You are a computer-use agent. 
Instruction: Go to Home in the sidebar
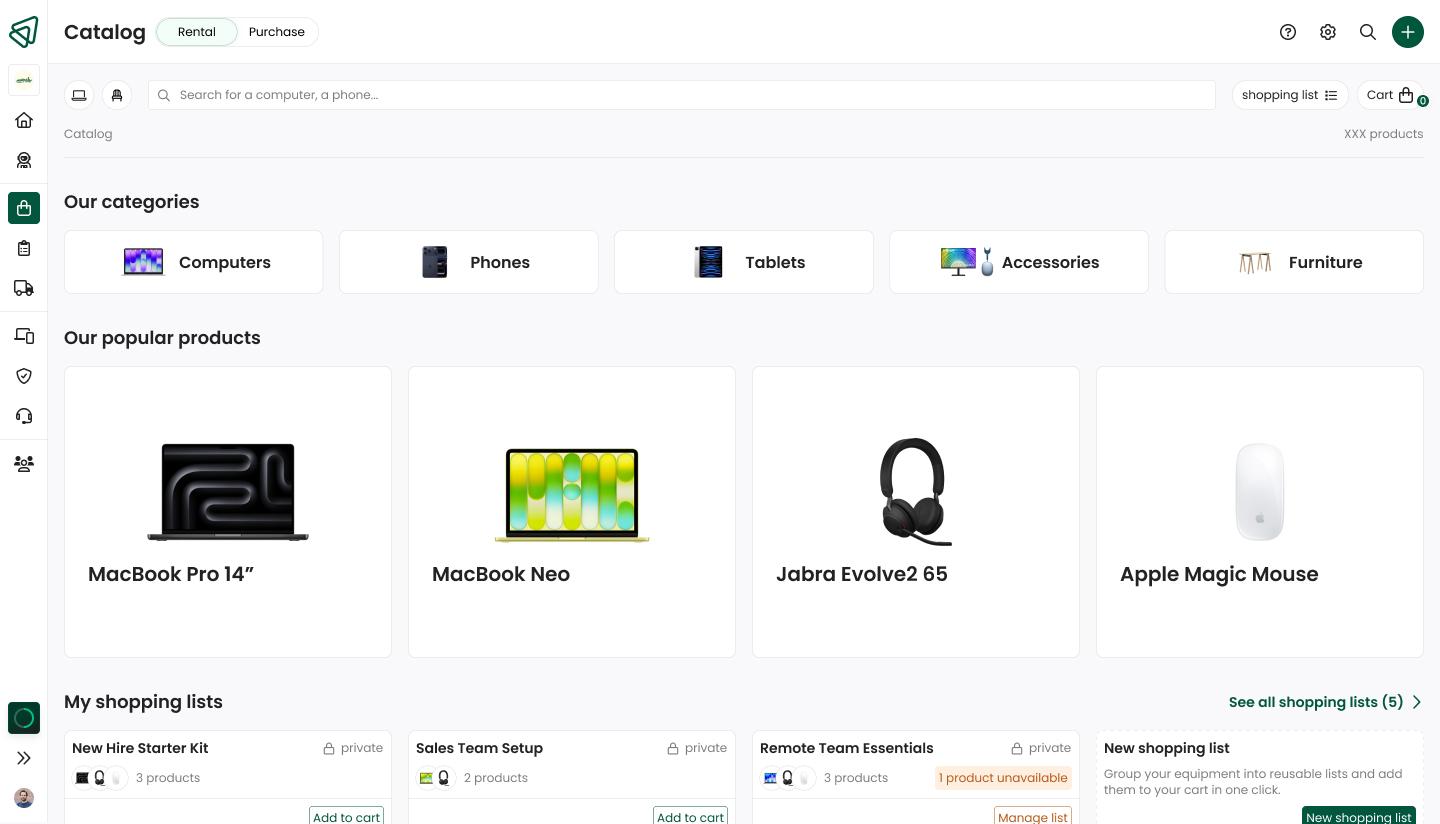(24, 120)
